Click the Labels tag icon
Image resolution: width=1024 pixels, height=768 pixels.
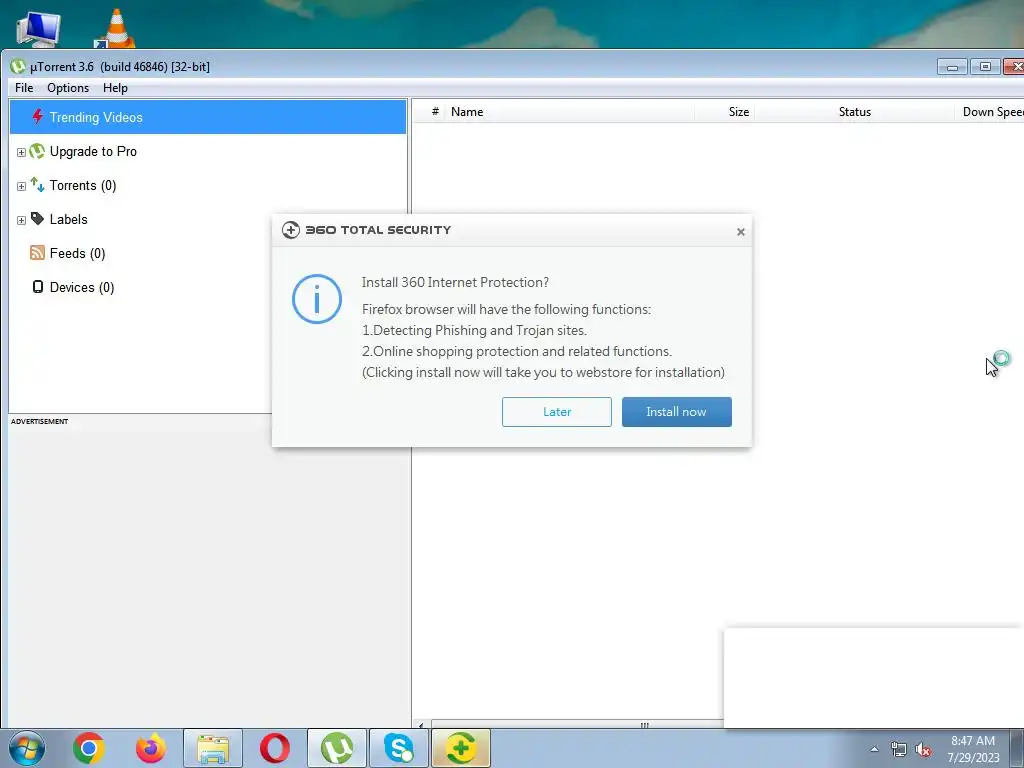coord(37,219)
